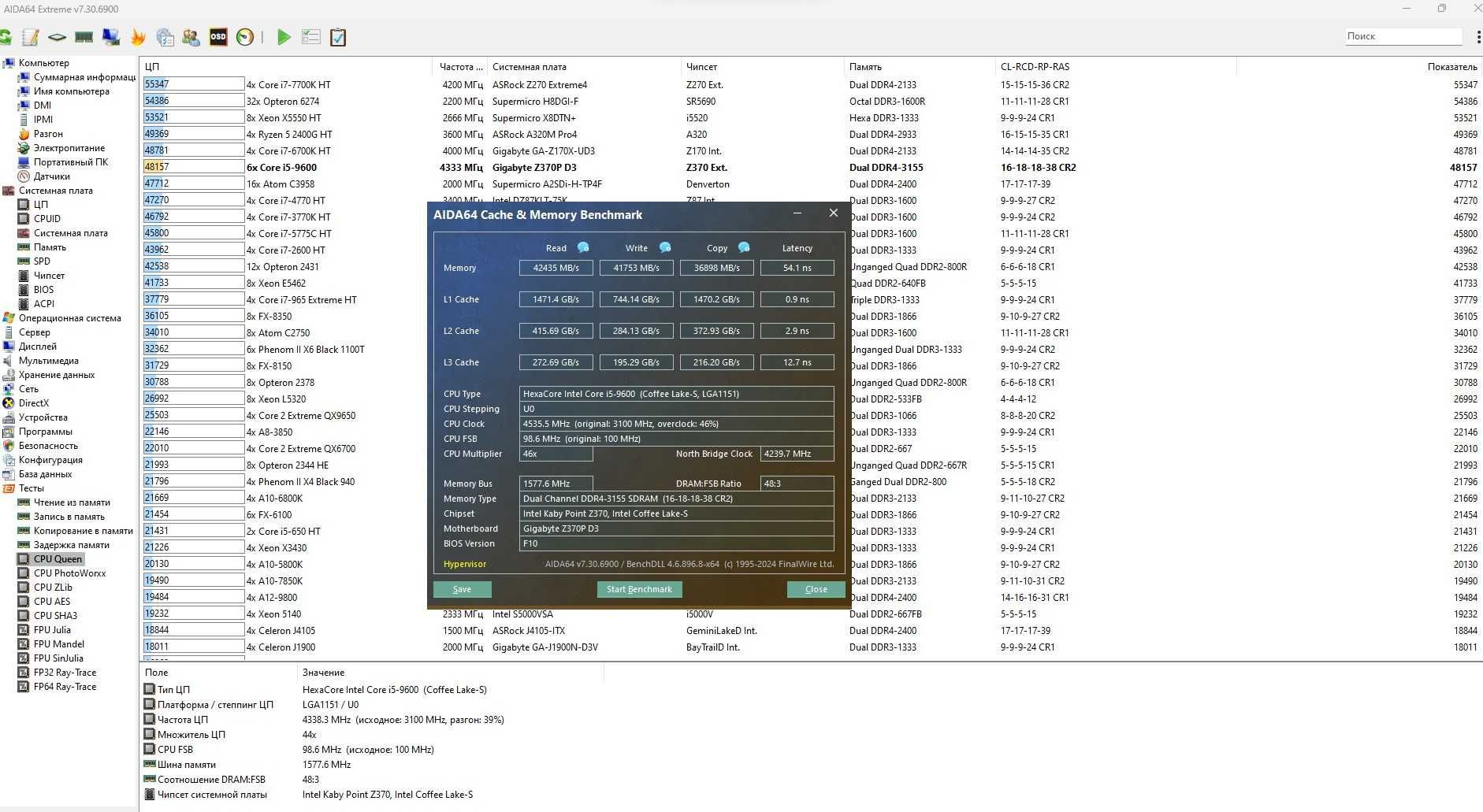1483x812 pixels.
Task: Start the system stability test flame icon
Action: pos(138,37)
